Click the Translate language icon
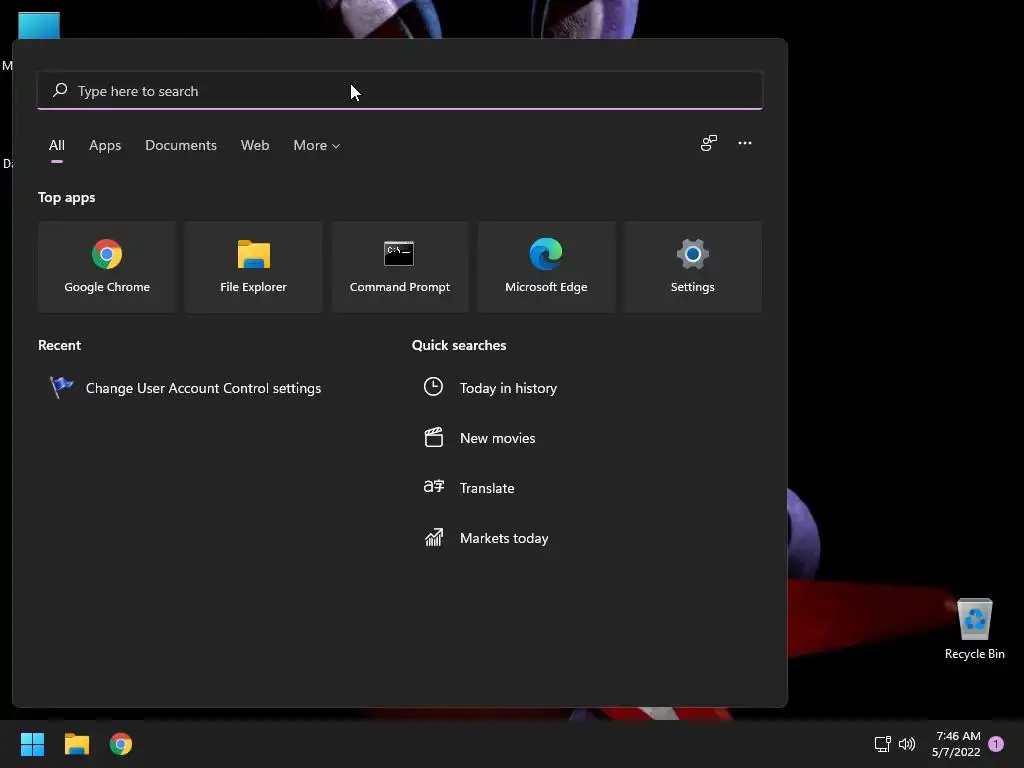 434,487
